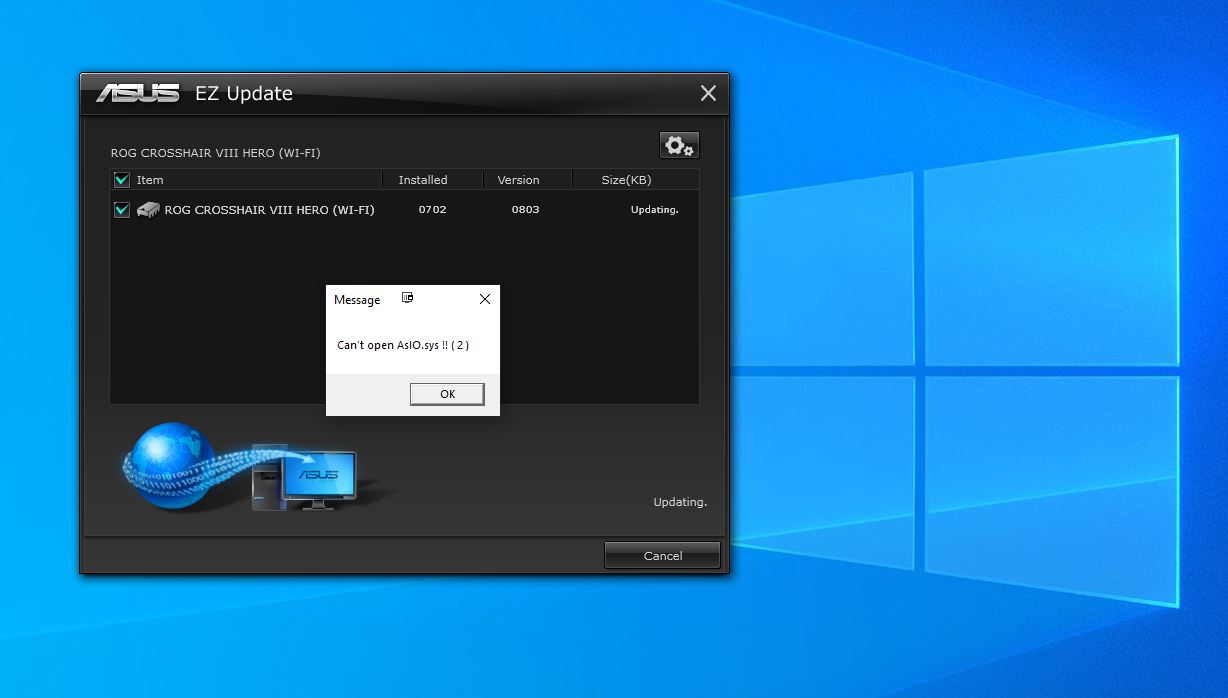This screenshot has height=698, width=1228.
Task: Click the Item column header label
Action: click(x=150, y=180)
